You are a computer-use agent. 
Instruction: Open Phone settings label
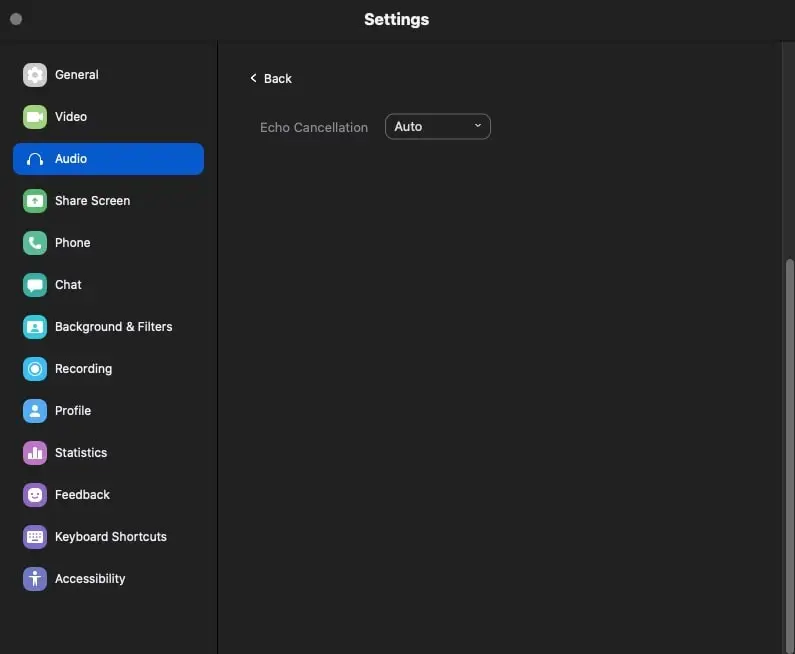(73, 243)
